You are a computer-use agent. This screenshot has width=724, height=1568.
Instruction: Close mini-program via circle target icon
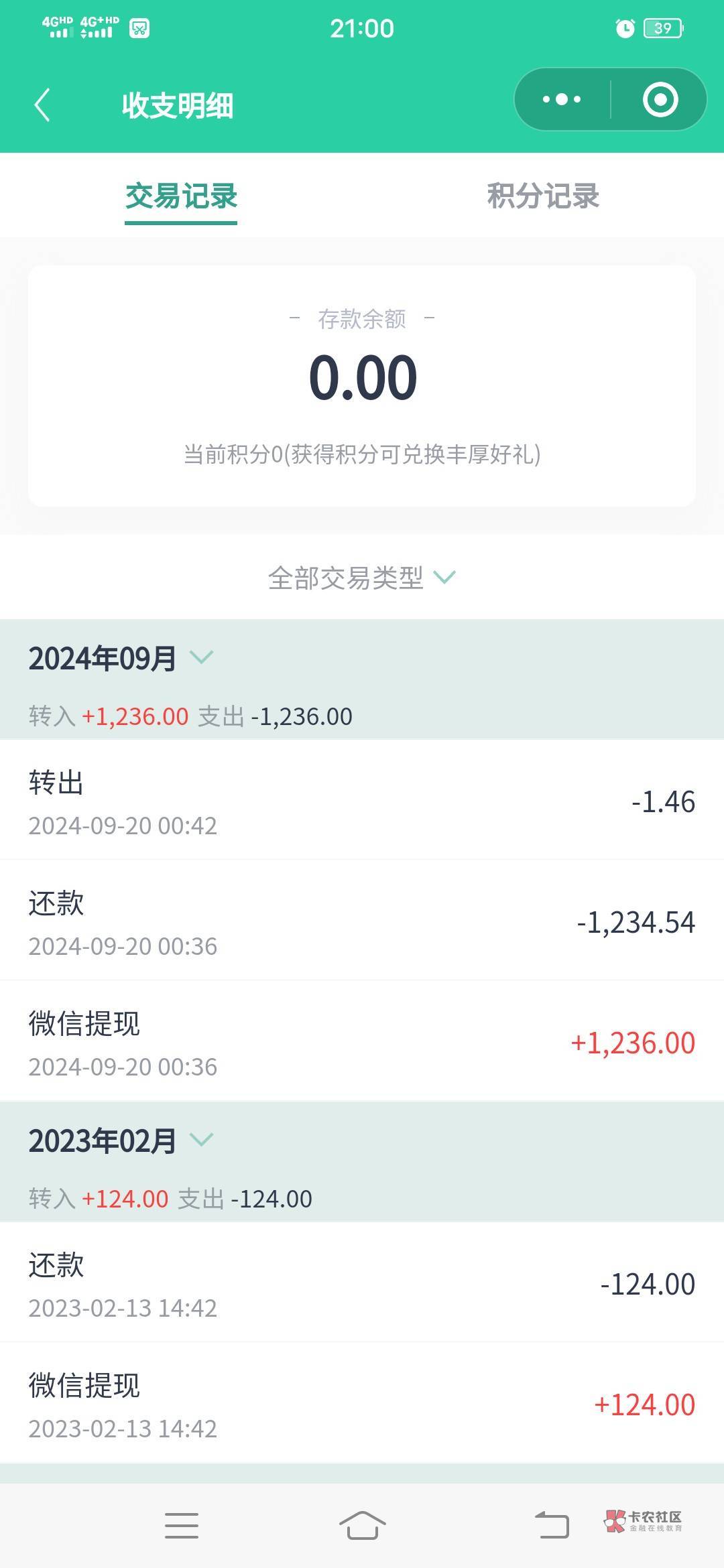tap(660, 100)
